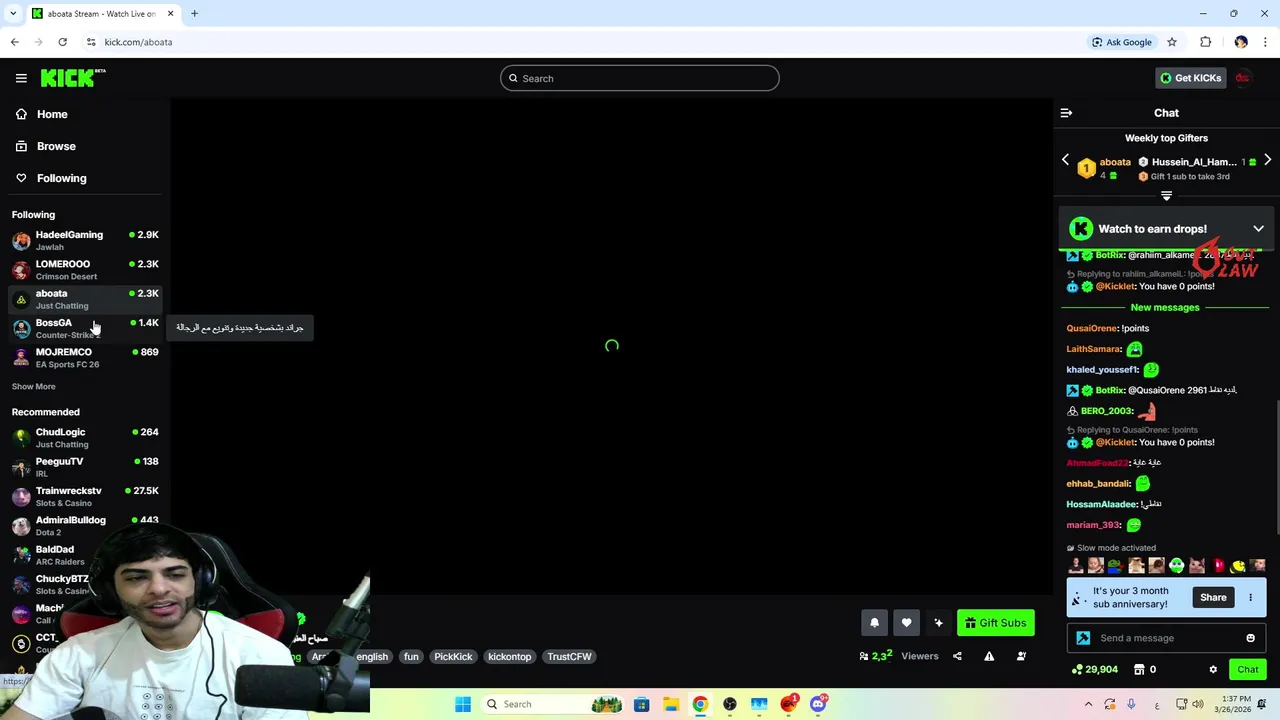The image size is (1280, 720).
Task: Click the Chrome extensions puzzle icon
Action: tap(1205, 42)
